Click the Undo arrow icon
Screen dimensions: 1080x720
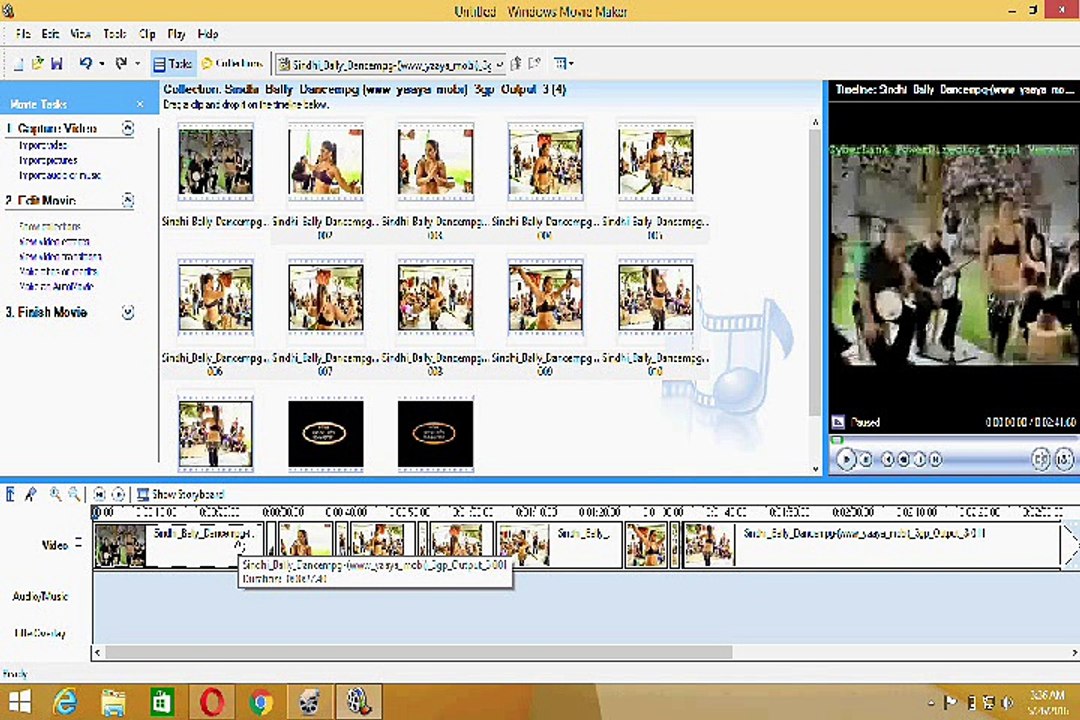click(x=85, y=63)
